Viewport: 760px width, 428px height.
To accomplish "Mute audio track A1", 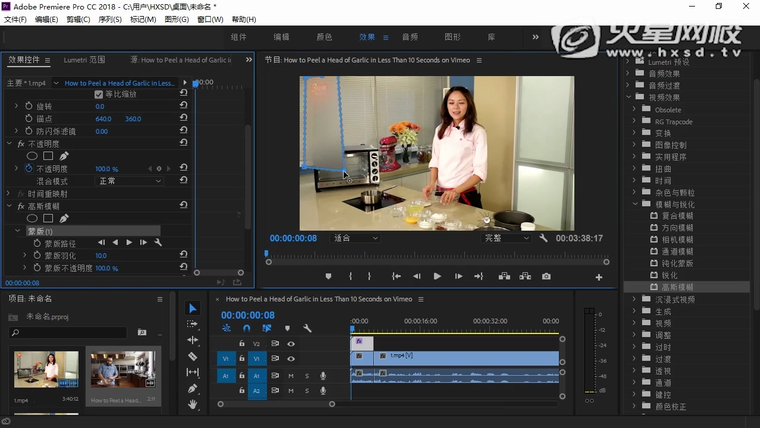I will (x=291, y=375).
